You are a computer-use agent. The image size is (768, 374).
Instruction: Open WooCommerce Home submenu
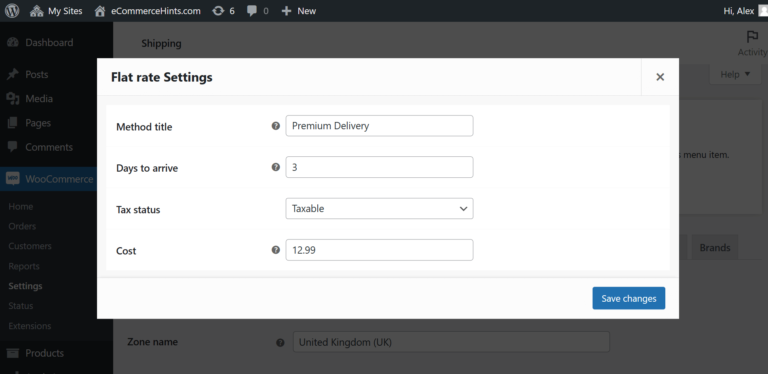tap(21, 207)
